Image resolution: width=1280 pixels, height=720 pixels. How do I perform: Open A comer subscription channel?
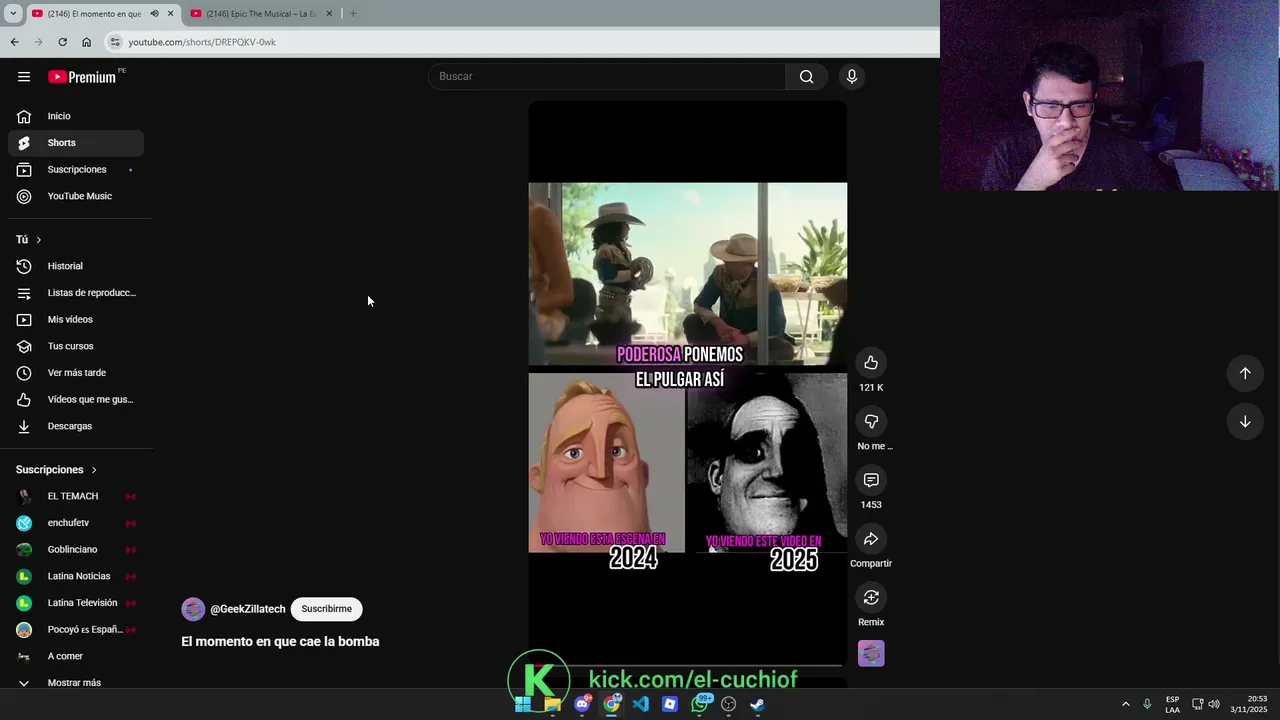pos(76,656)
